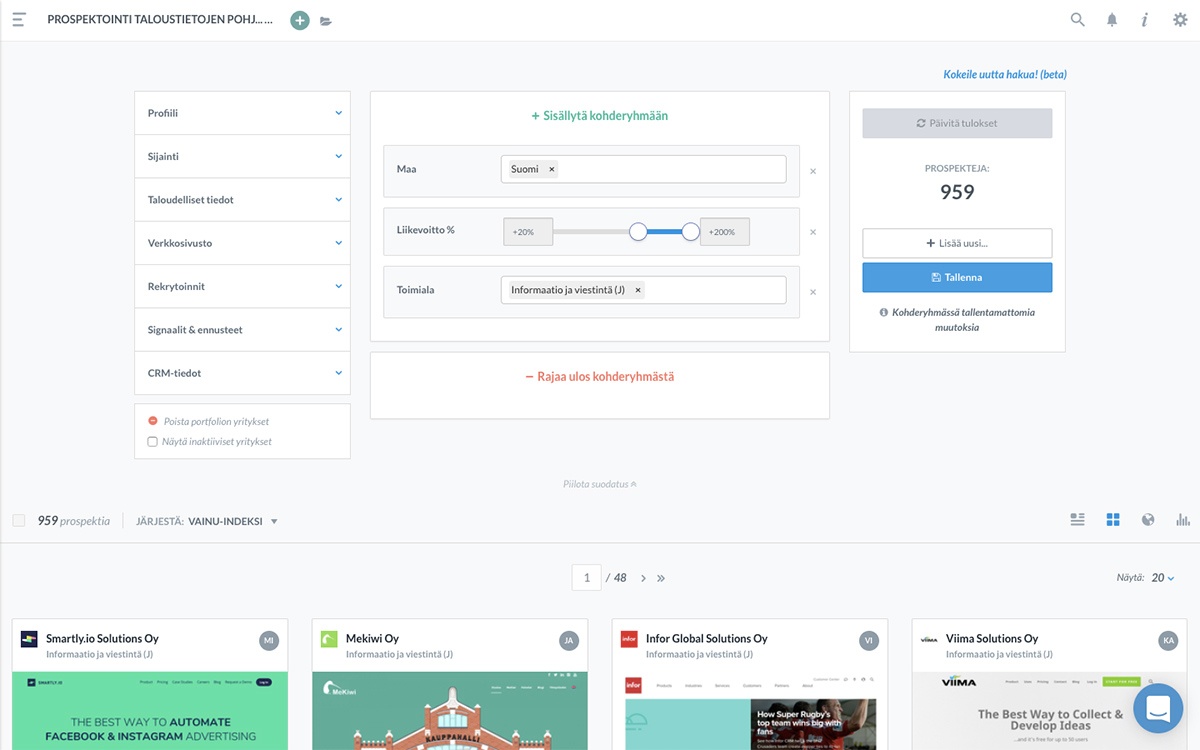The height and width of the screenshot is (750, 1200).
Task: Toggle Poista portfolion yritykset option
Action: coord(153,422)
